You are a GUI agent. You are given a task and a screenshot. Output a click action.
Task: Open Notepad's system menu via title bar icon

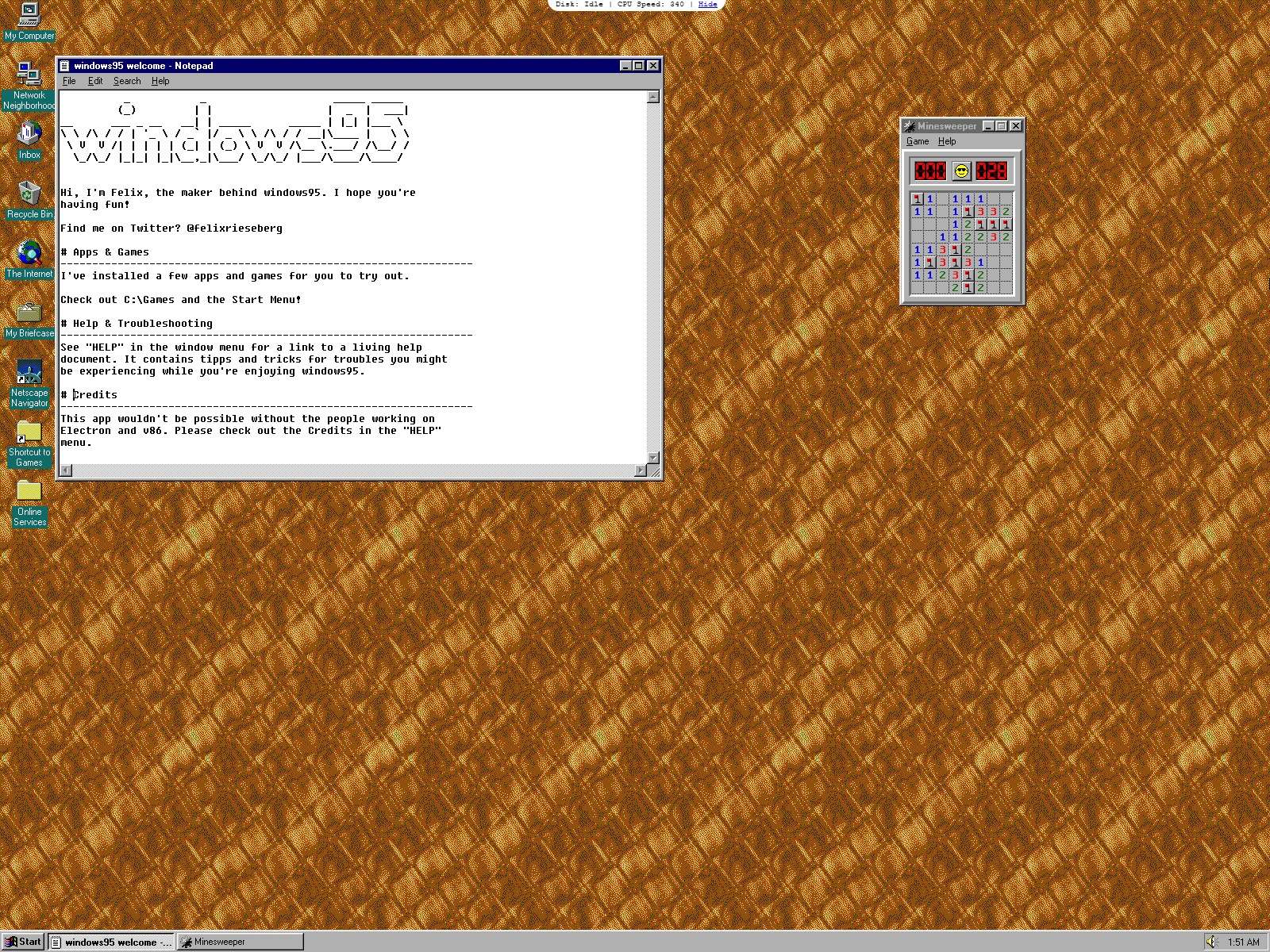[65, 66]
